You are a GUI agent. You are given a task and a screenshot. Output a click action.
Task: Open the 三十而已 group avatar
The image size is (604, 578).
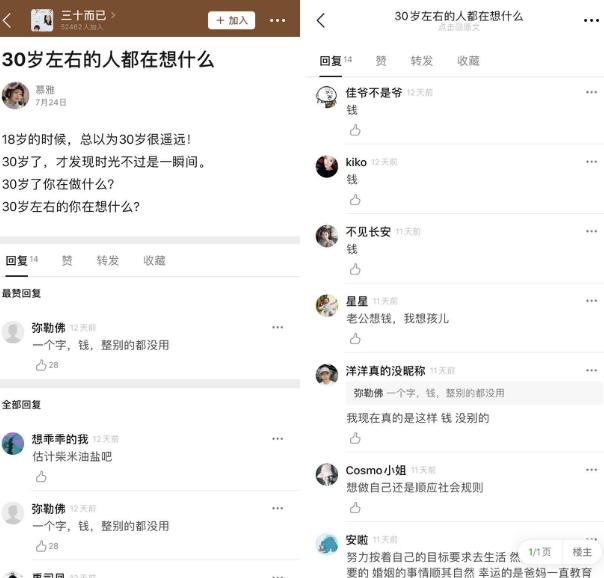tap(42, 20)
